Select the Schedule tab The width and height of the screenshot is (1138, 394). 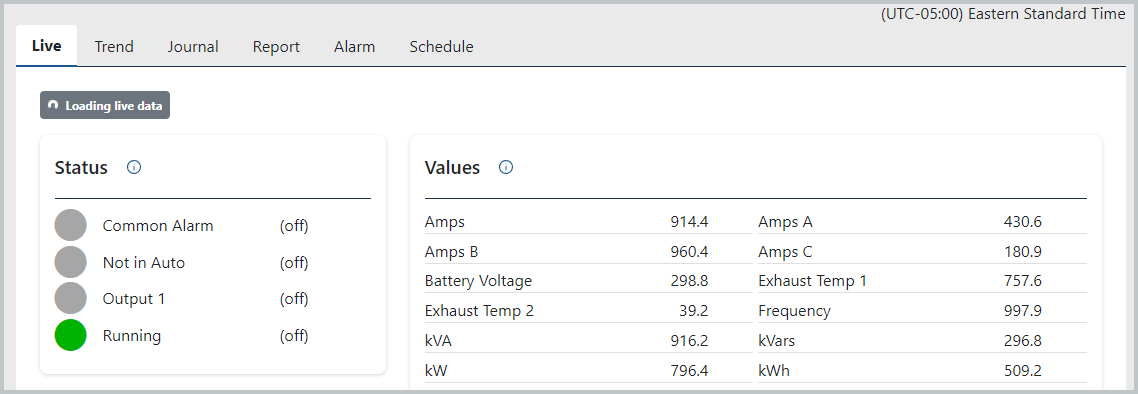point(441,46)
